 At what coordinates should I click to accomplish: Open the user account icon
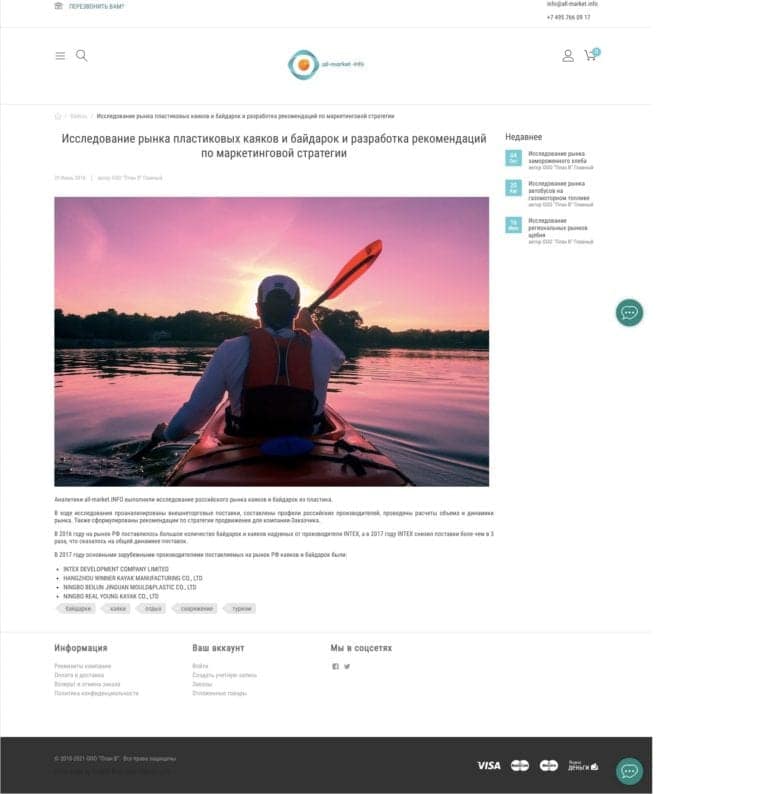point(568,56)
